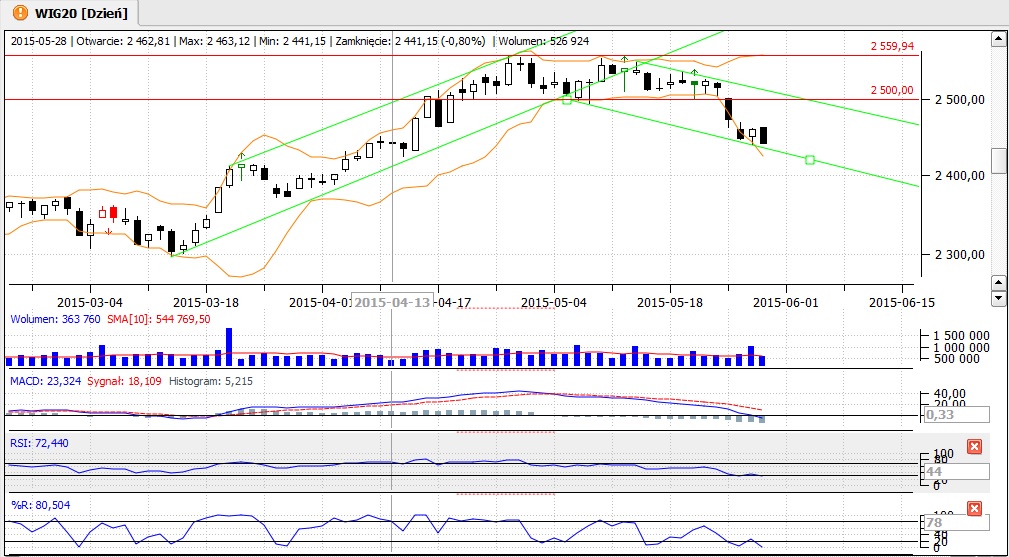Click the vertical scrollbar thumb on the right
Viewport: 1009px width, 557px height.
999,161
